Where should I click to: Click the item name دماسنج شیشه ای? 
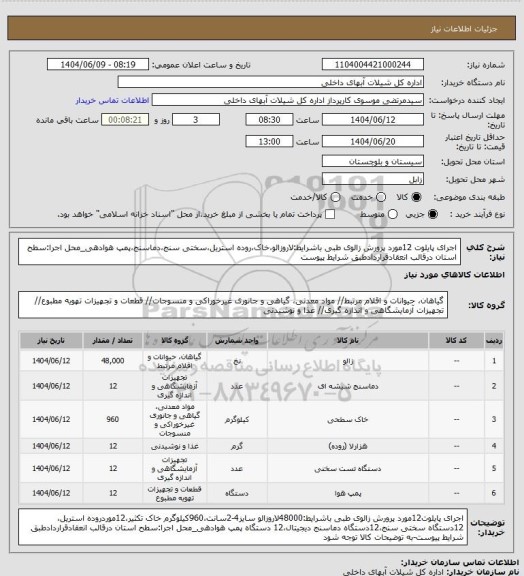[348, 386]
